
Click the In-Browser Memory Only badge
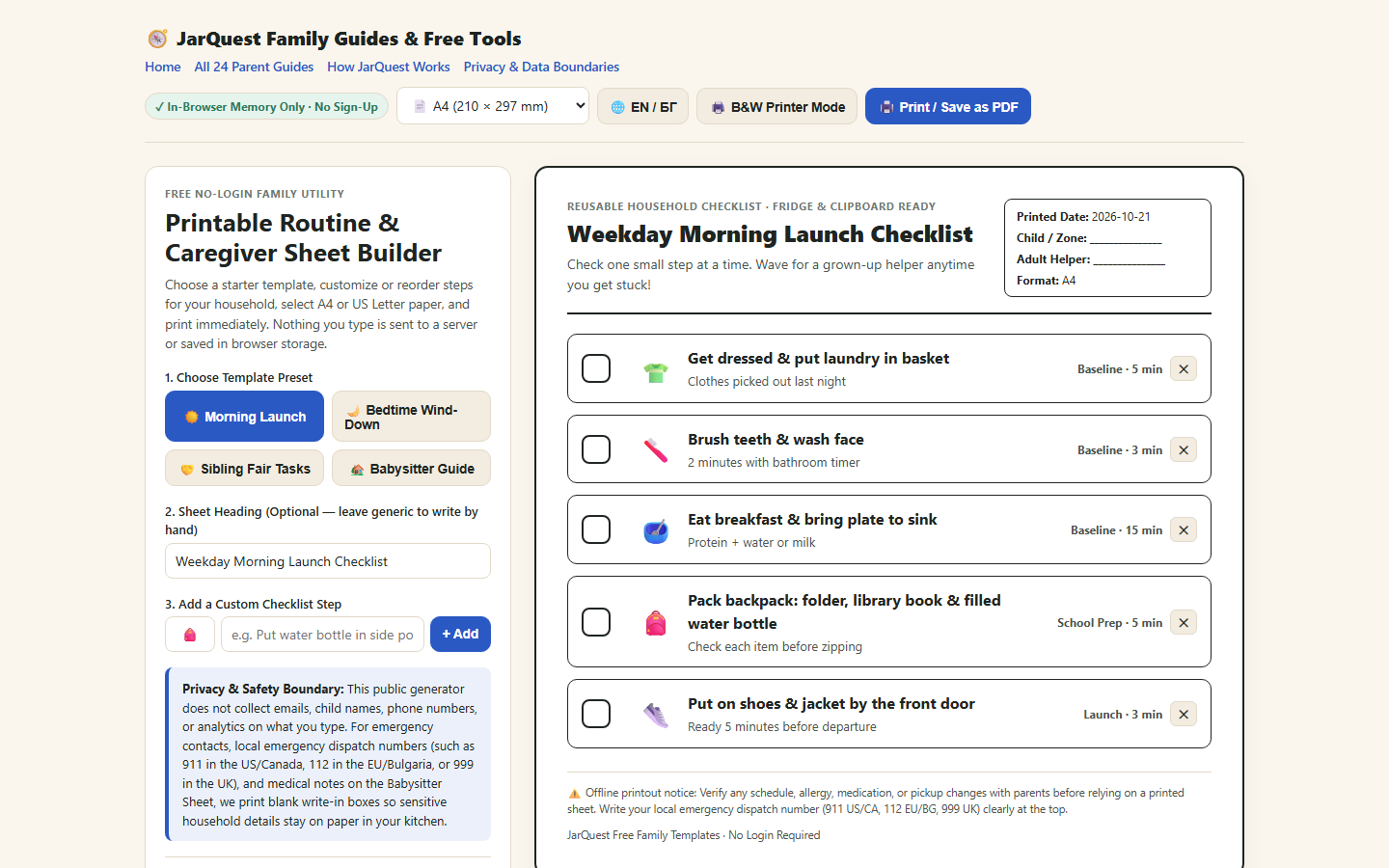266,106
